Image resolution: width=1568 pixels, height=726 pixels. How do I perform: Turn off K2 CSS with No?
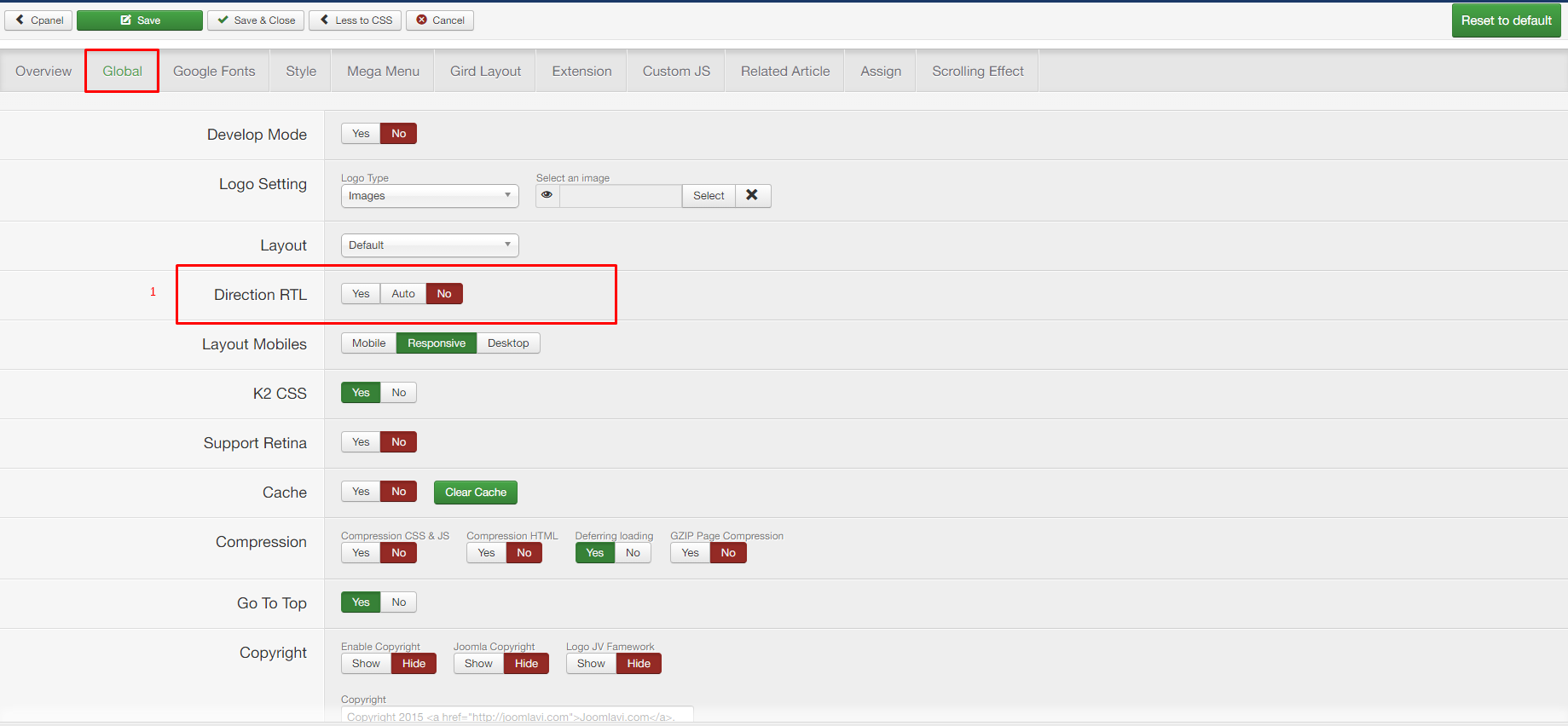pyautogui.click(x=398, y=393)
